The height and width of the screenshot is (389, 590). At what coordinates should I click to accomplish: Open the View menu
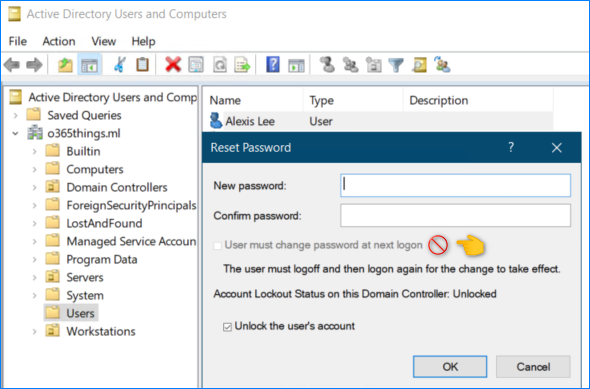(103, 41)
